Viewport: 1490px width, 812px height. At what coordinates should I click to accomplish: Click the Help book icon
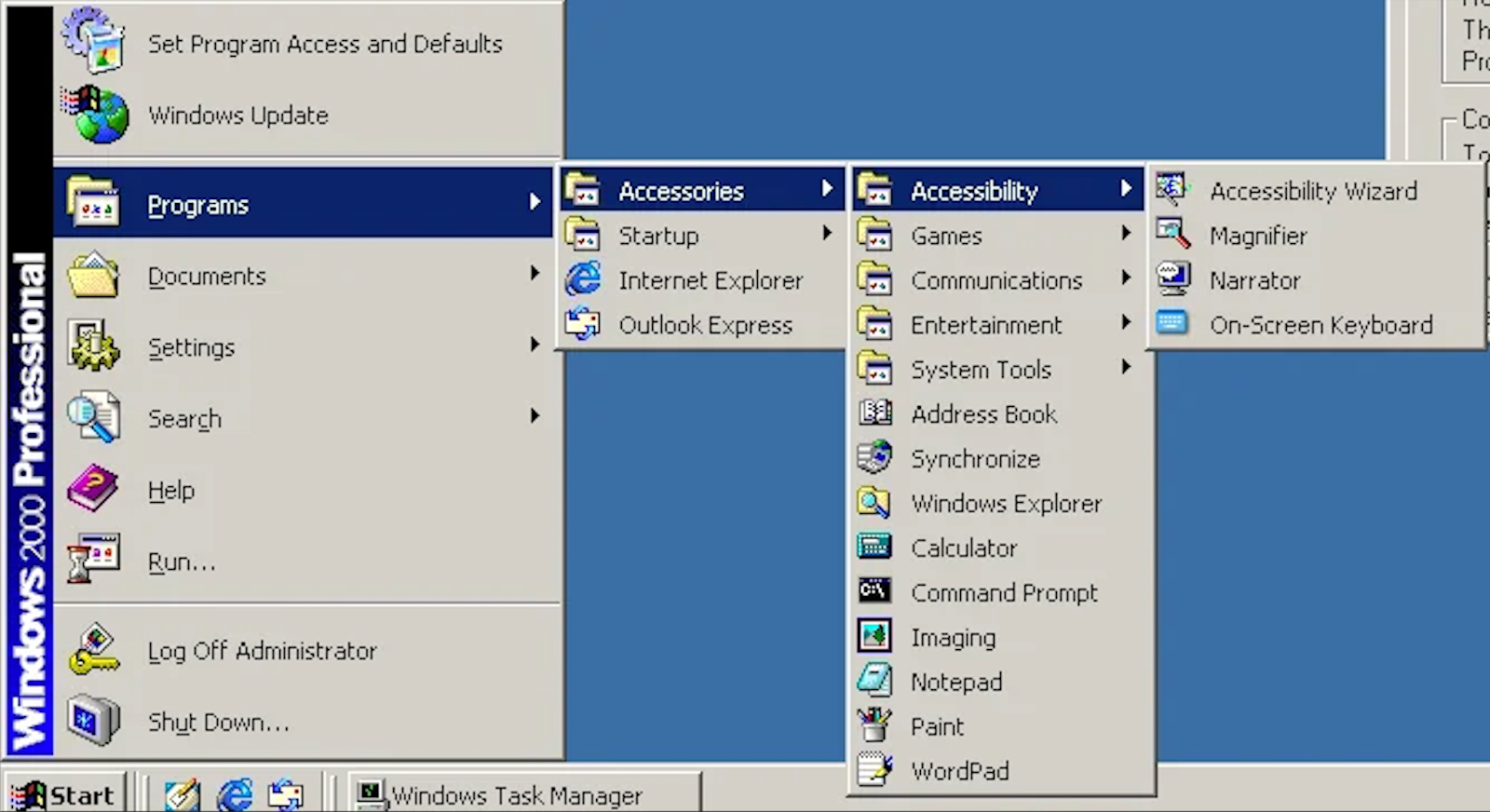pos(93,488)
